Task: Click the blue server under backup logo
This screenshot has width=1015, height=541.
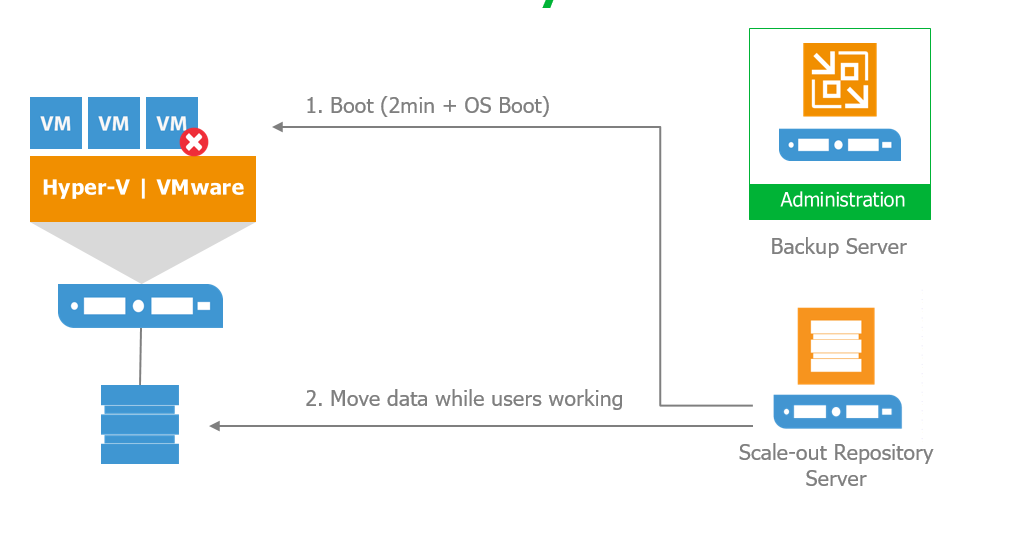Action: 840,144
